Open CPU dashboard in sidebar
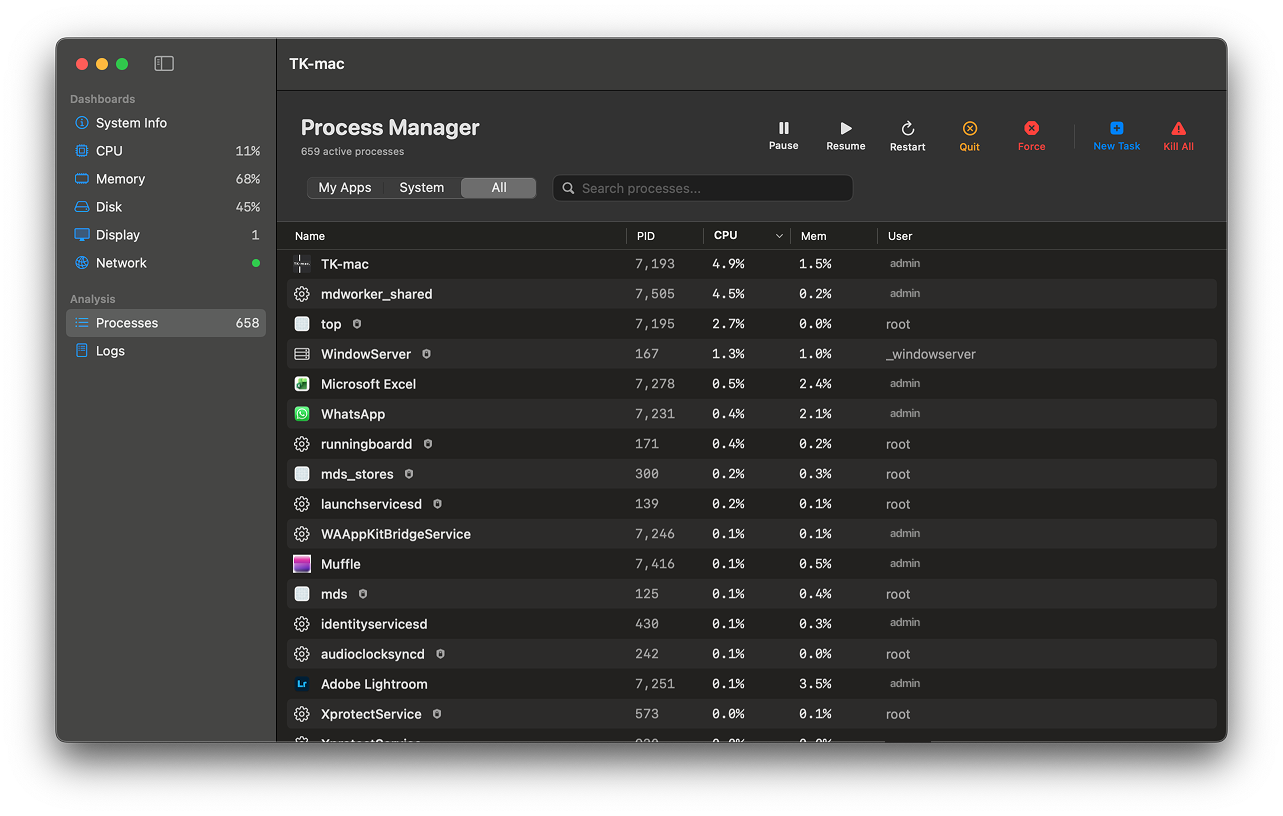Screen dimensions: 1283x816 pyautogui.click(x=109, y=151)
